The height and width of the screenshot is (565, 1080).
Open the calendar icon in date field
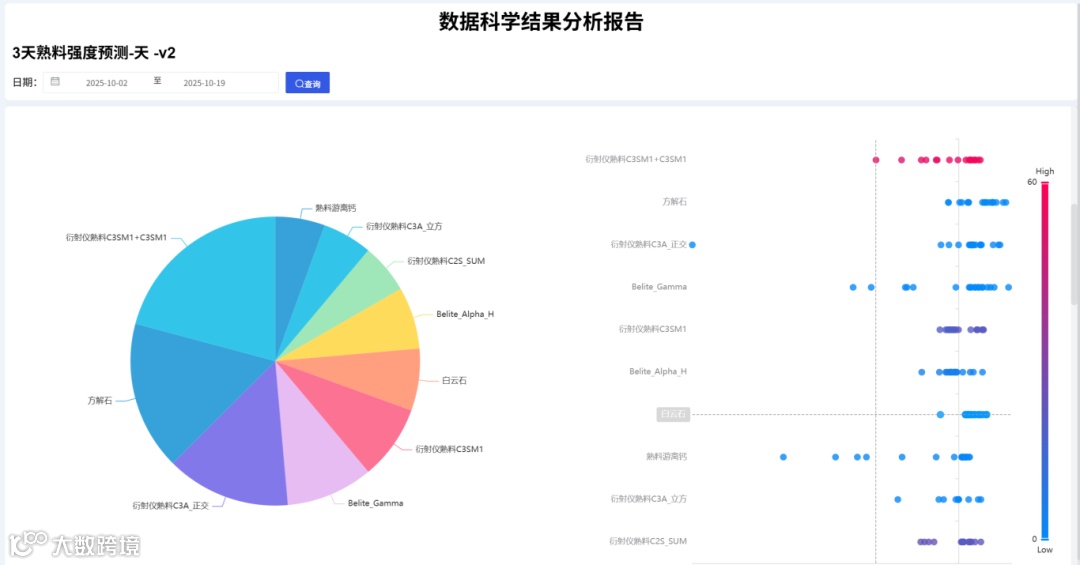coord(55,82)
